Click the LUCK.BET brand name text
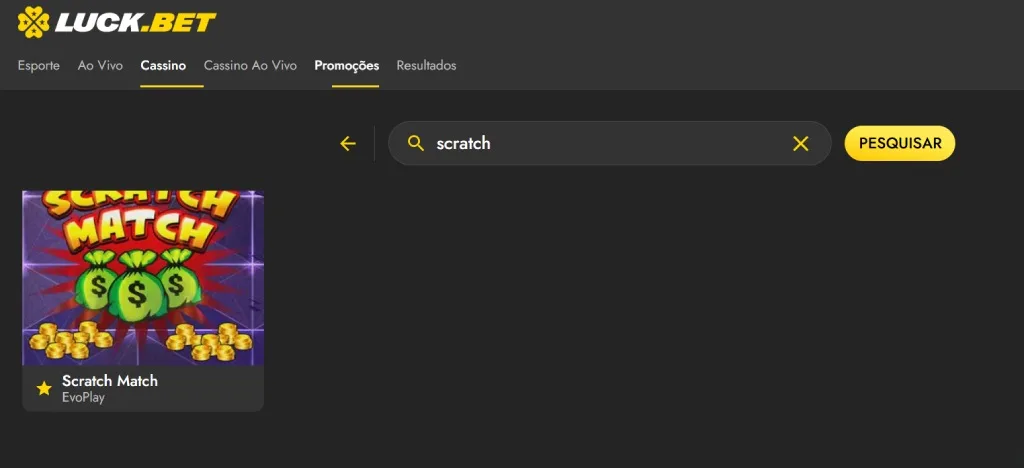The width and height of the screenshot is (1024, 468). (135, 21)
